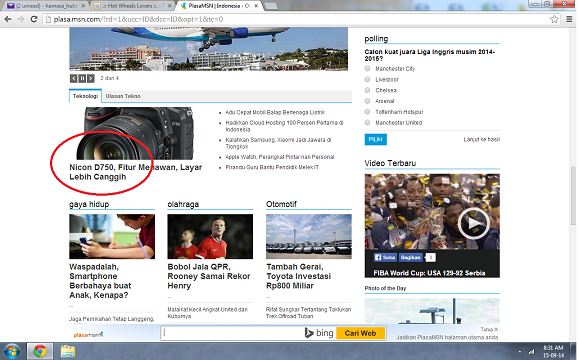
Task: Click the camera article thumbnail
Action: pyautogui.click(x=135, y=133)
